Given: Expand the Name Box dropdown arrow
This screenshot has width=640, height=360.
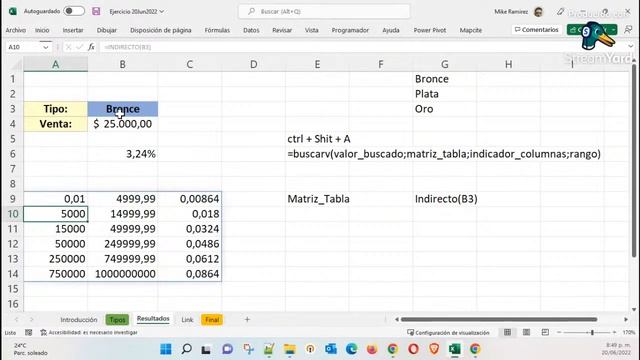Looking at the screenshot, I should (46, 47).
